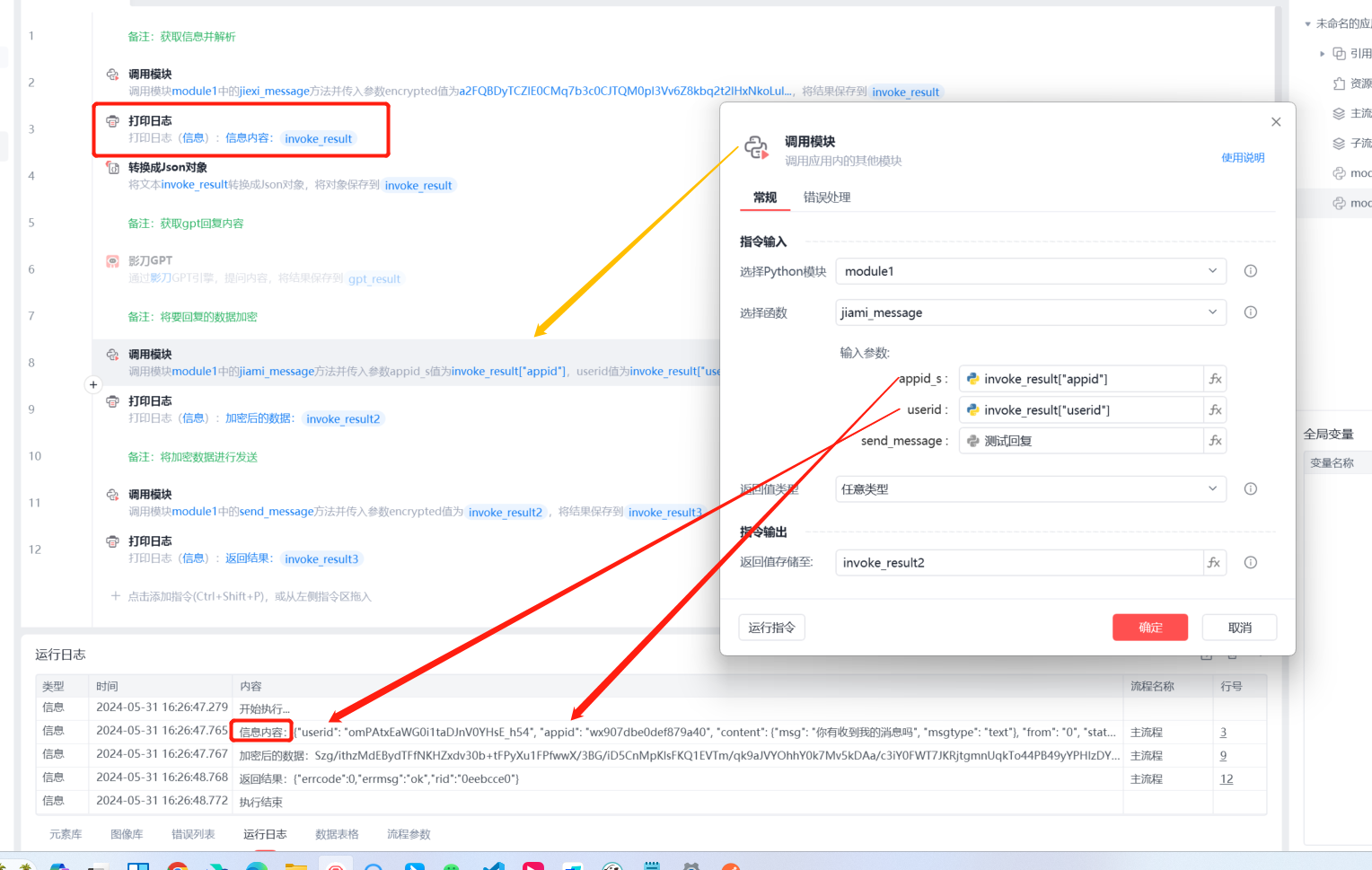This screenshot has height=870, width=1372.
Task: Open the 流程参数 bottom tab
Action: pyautogui.click(x=409, y=835)
